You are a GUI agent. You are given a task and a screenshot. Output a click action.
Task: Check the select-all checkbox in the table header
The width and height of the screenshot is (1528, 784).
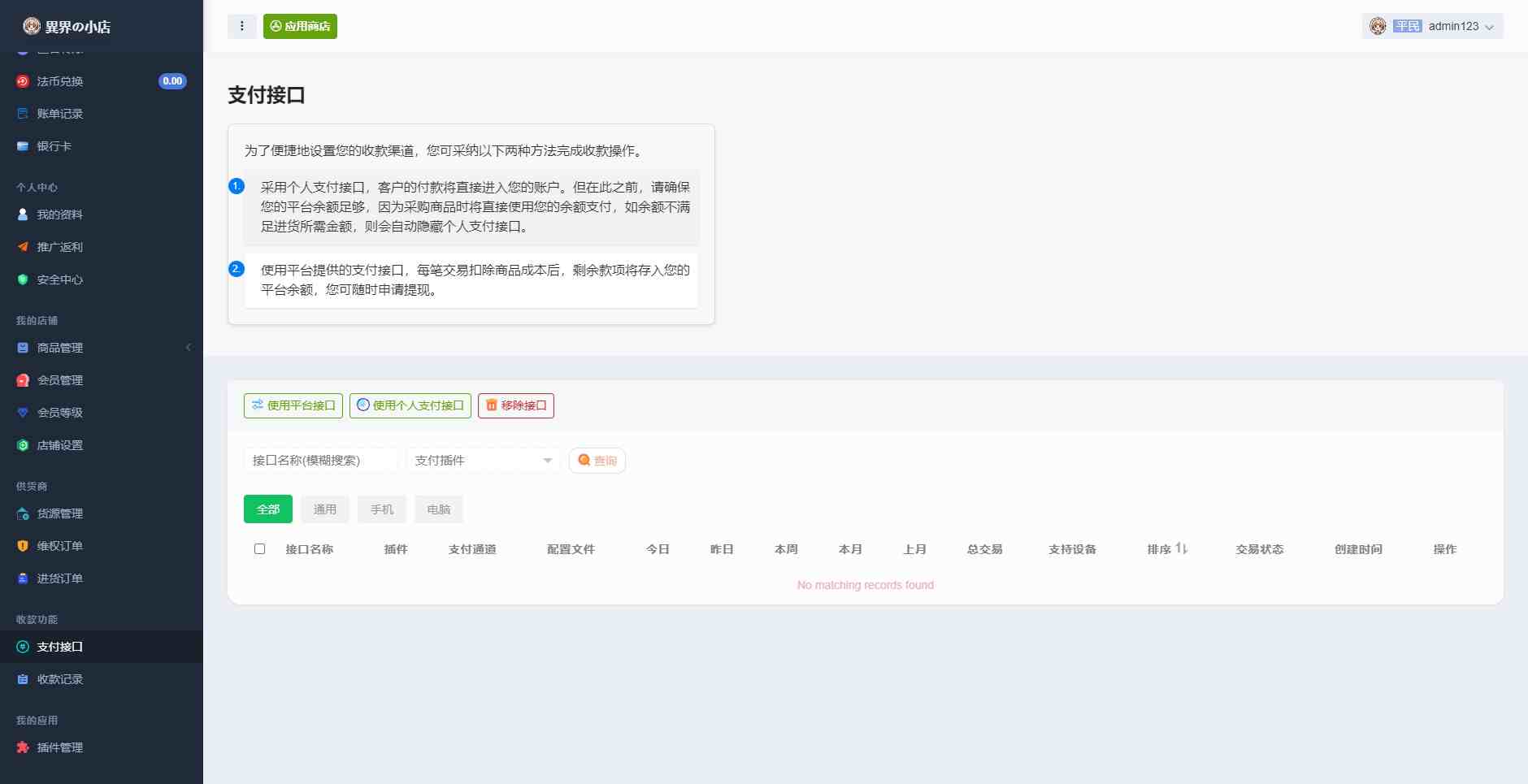(259, 548)
